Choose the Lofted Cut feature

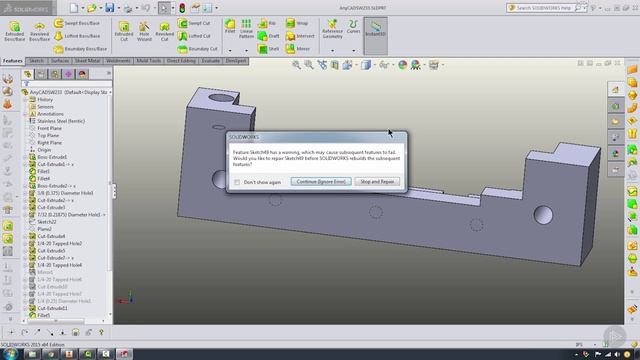point(194,36)
